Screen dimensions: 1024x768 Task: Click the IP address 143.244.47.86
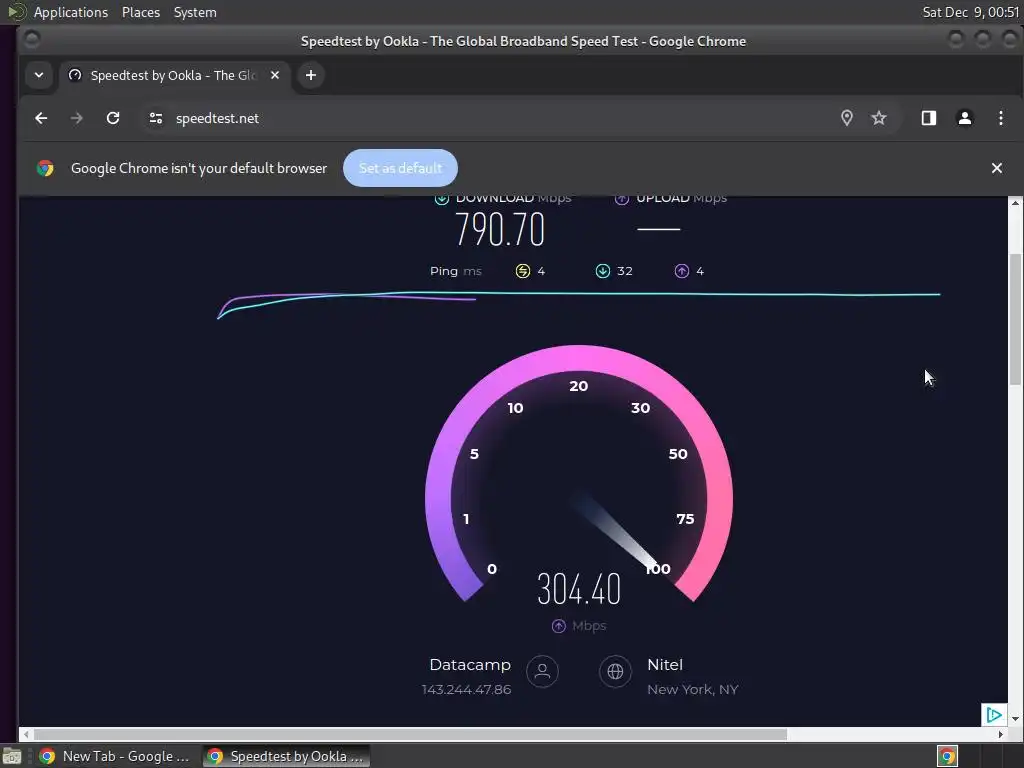pyautogui.click(x=466, y=690)
